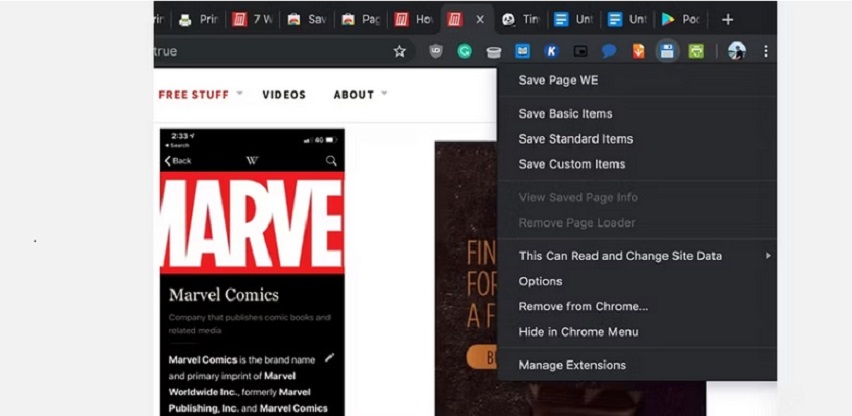This screenshot has height=416, width=852.
Task: Tap the search magnifier in Marvel phone image
Action: tap(331, 161)
